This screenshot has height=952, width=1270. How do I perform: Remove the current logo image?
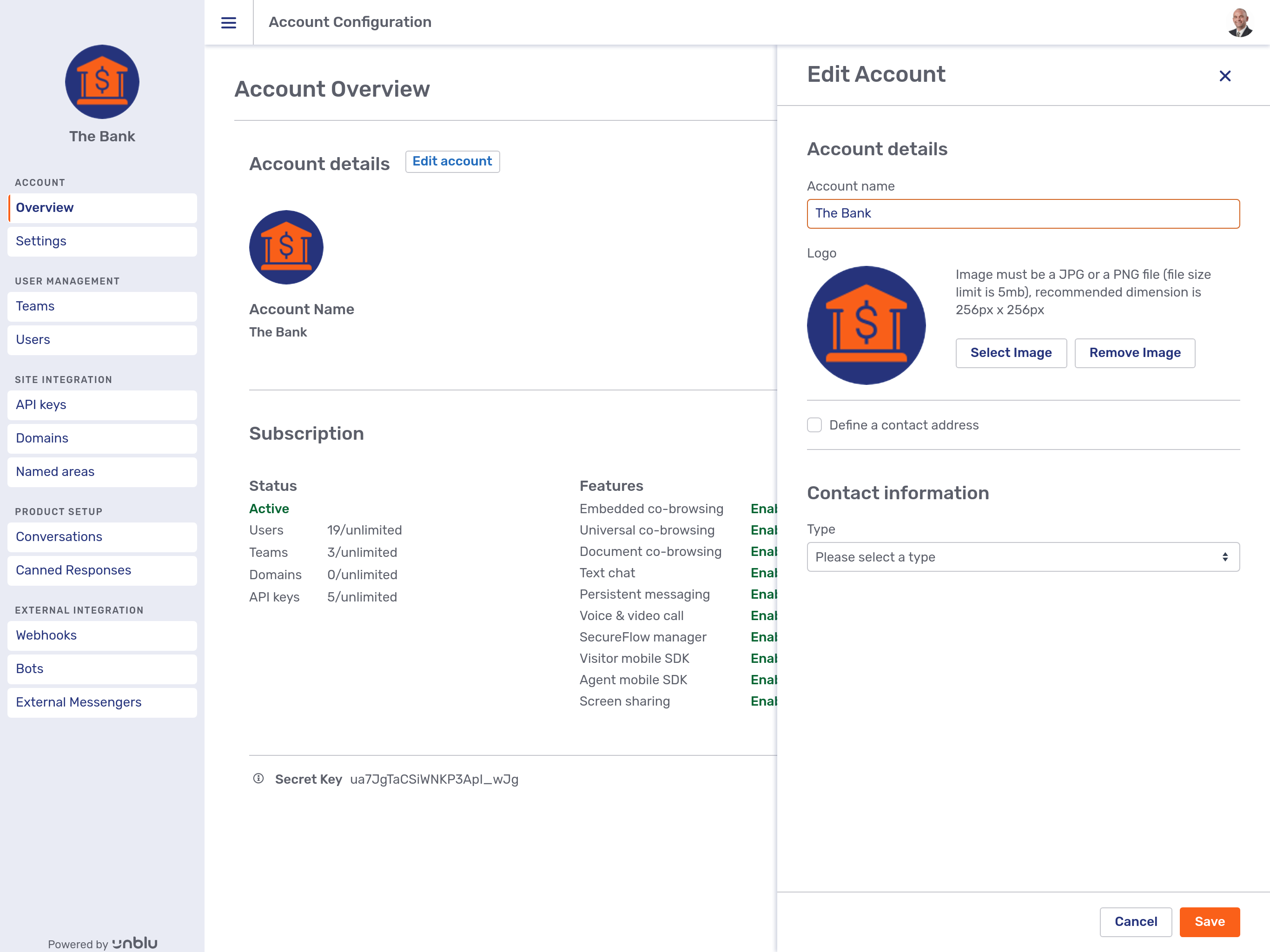click(x=1134, y=352)
